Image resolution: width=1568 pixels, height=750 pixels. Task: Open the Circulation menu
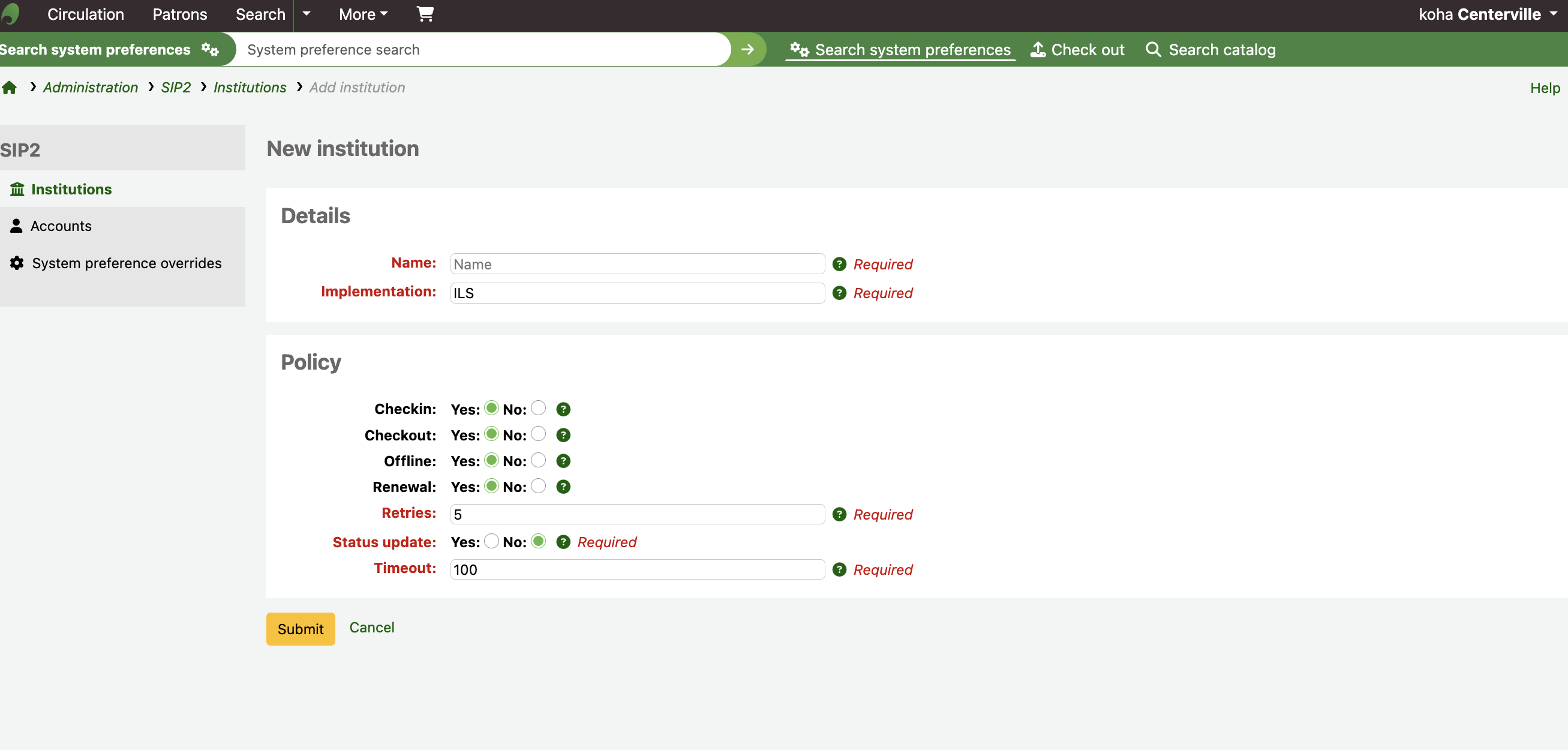coord(85,14)
